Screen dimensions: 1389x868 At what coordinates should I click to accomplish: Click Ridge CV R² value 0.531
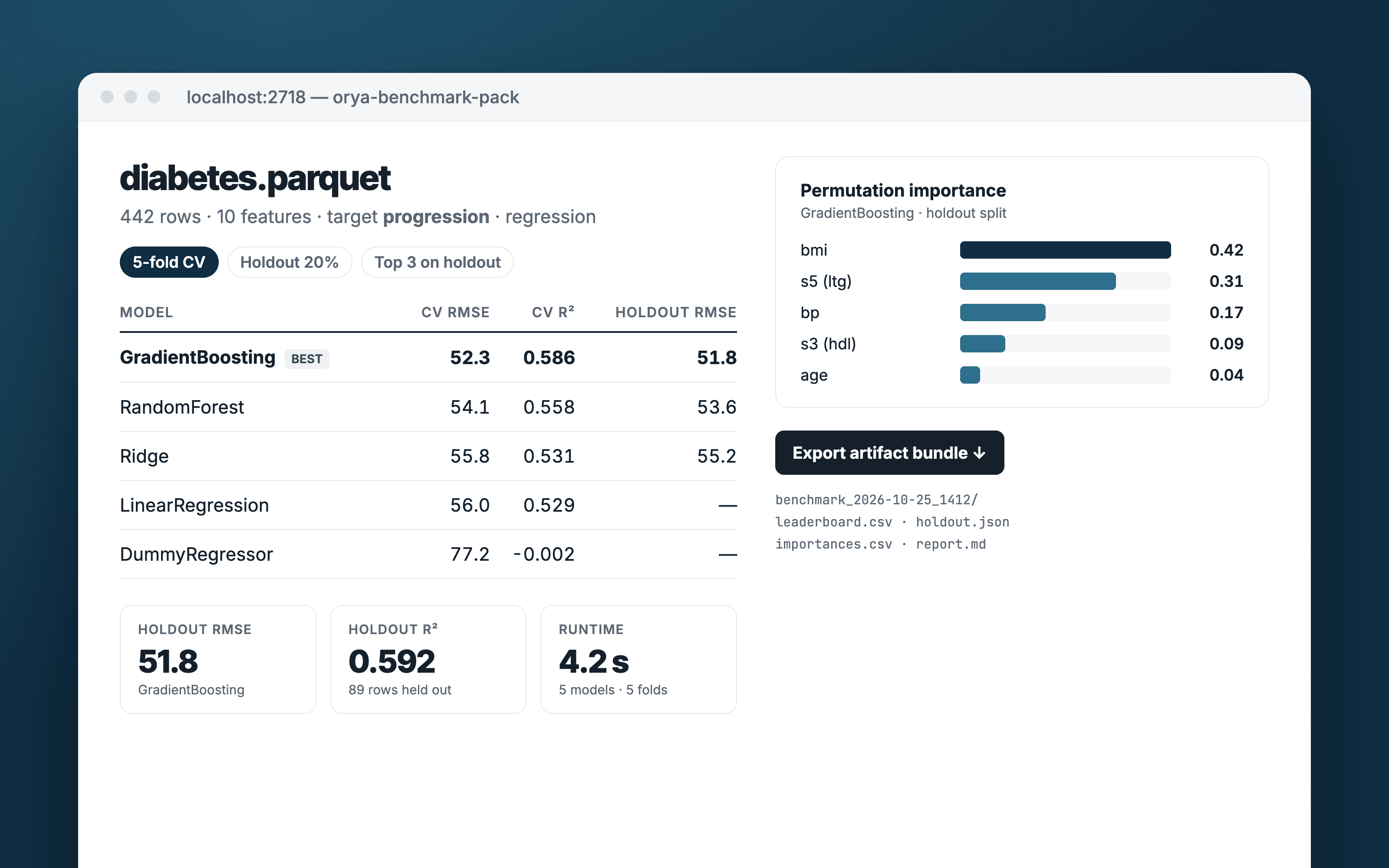[549, 456]
